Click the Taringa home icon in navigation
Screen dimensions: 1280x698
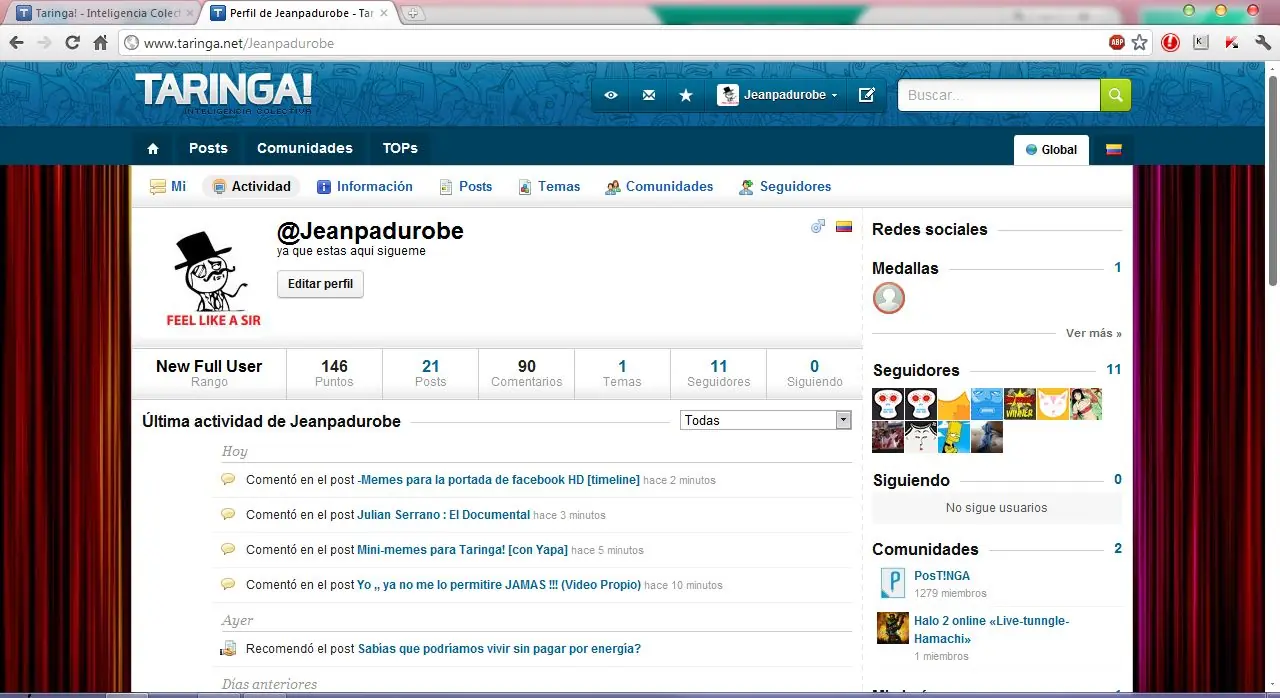(x=153, y=148)
